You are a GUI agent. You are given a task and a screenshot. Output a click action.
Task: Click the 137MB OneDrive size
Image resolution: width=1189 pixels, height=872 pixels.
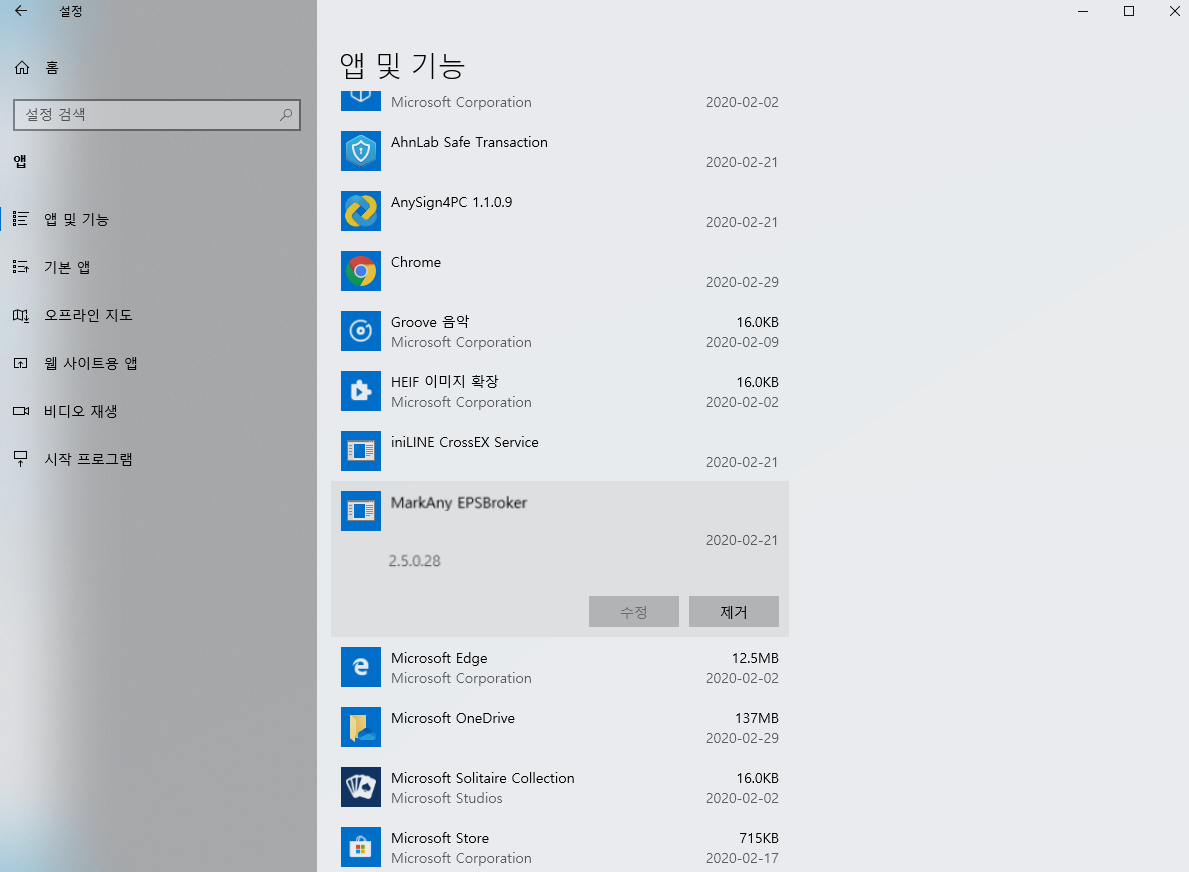[757, 718]
